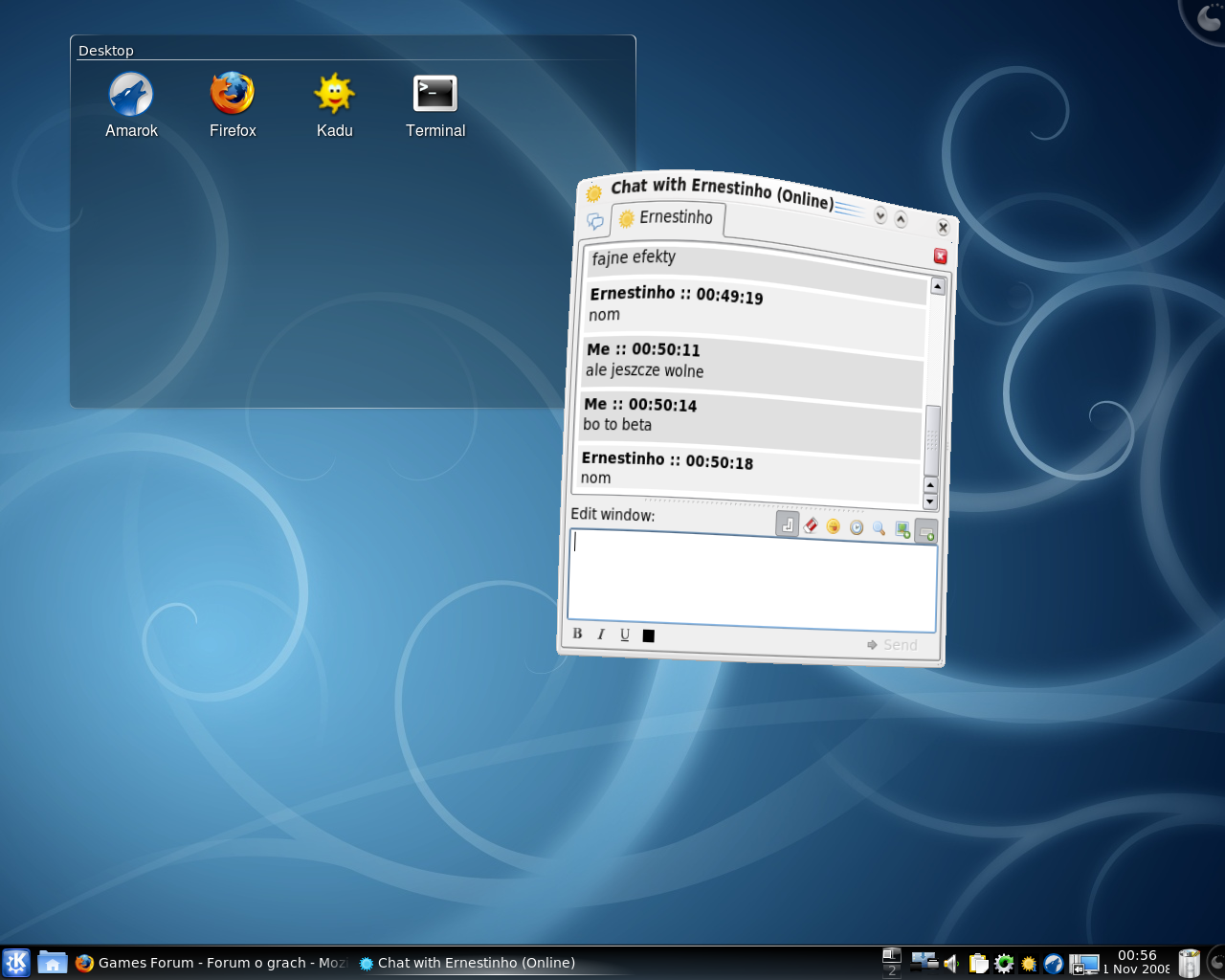1225x980 pixels.
Task: Toggle underline text formatting
Action: [x=625, y=635]
